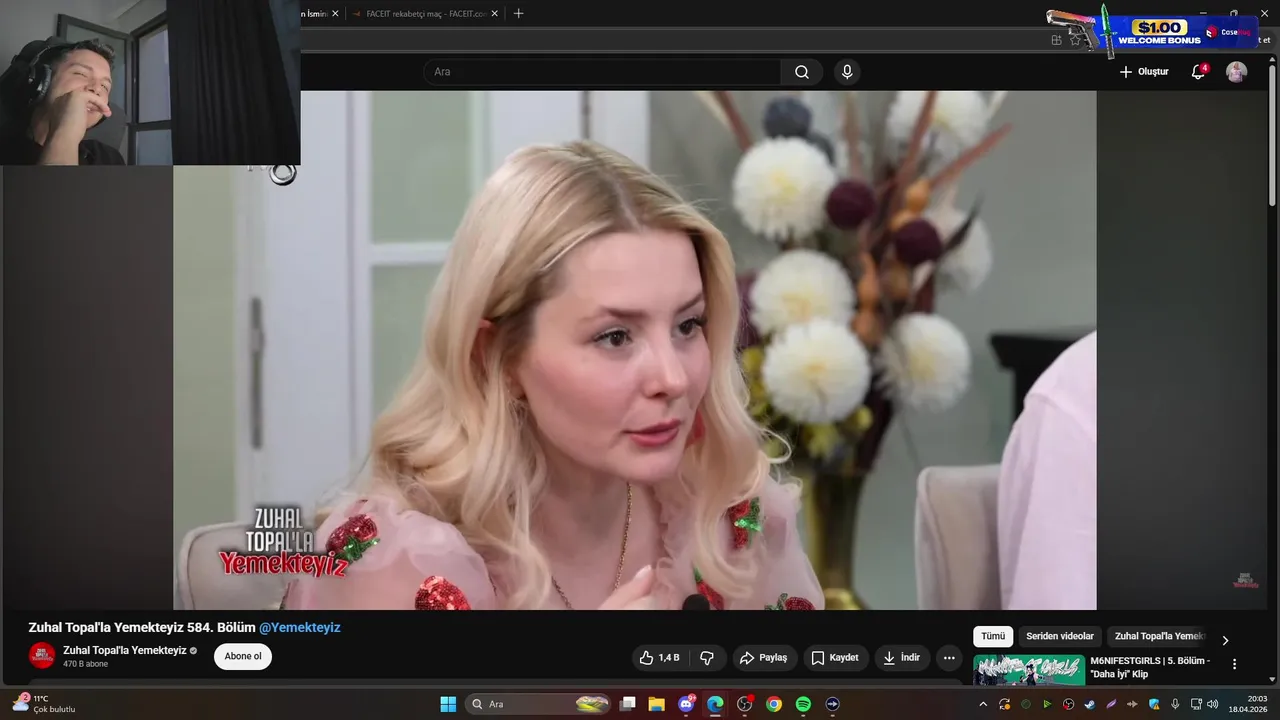Viewport: 1280px width, 720px height.
Task: Open the arrow-circle app on taskbar
Action: 832,704
